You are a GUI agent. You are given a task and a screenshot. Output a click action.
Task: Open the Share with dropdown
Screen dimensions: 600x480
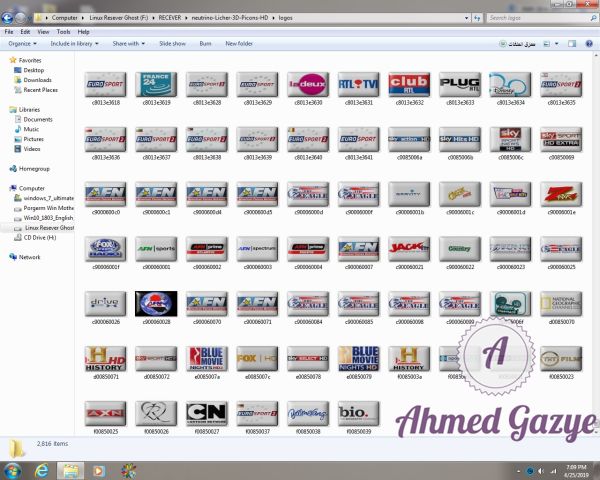coord(129,44)
